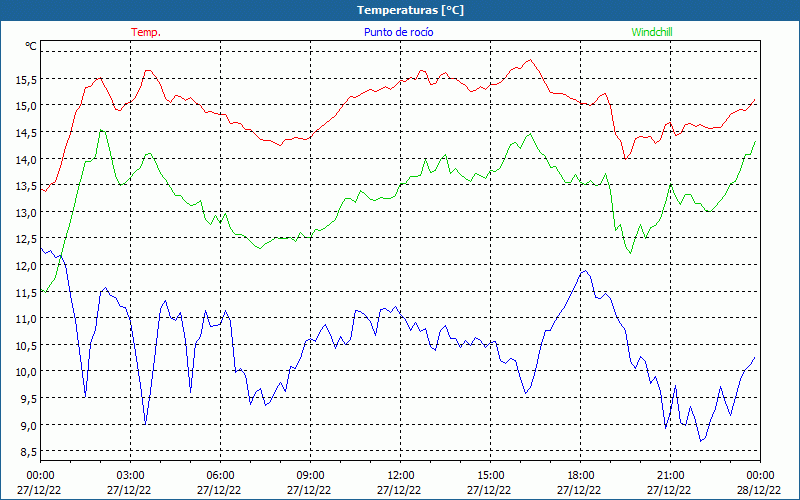Click the 10,0 axis value

tap(27, 372)
